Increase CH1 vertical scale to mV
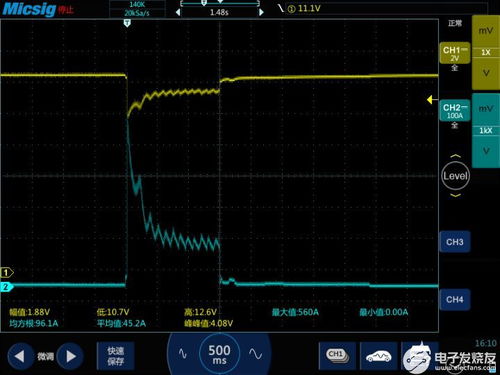The height and width of the screenshot is (375, 500). tap(486, 31)
